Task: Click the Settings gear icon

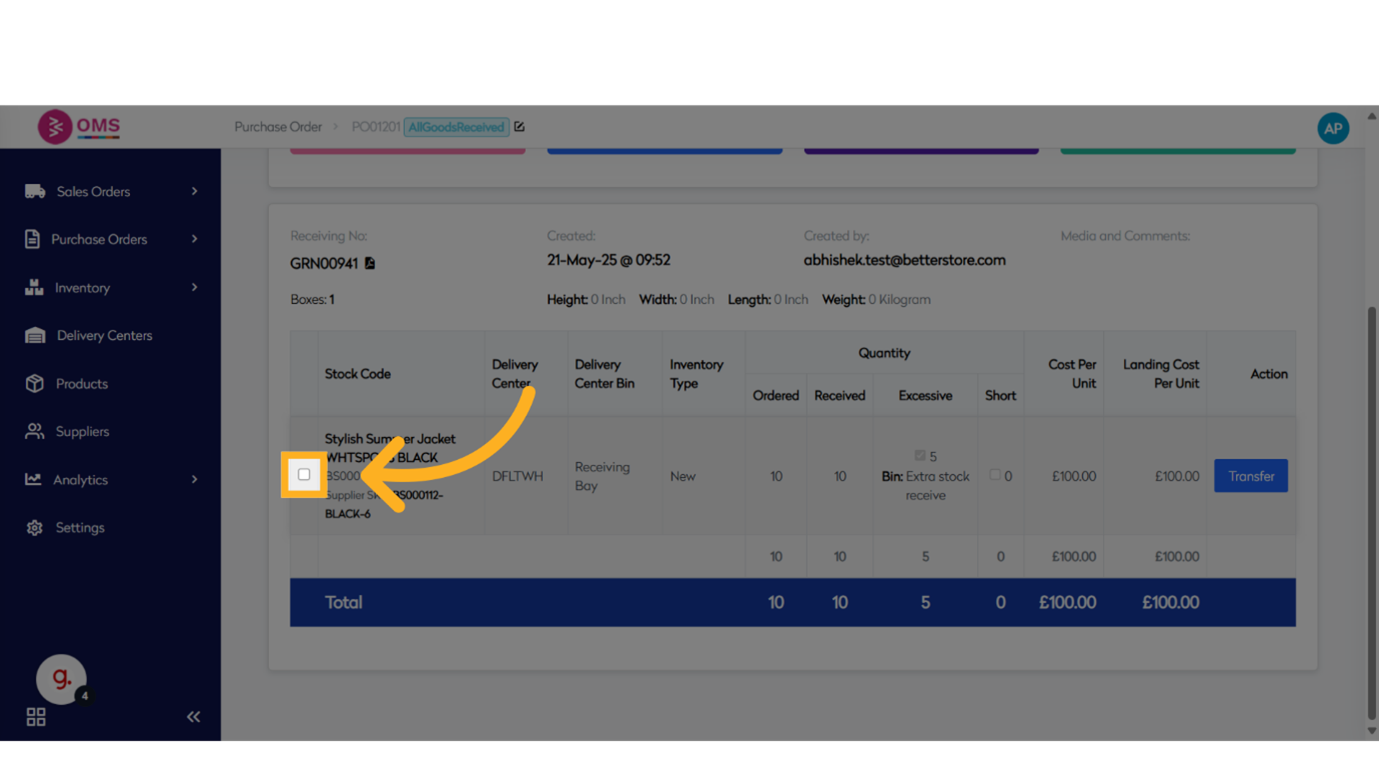Action: tap(35, 528)
